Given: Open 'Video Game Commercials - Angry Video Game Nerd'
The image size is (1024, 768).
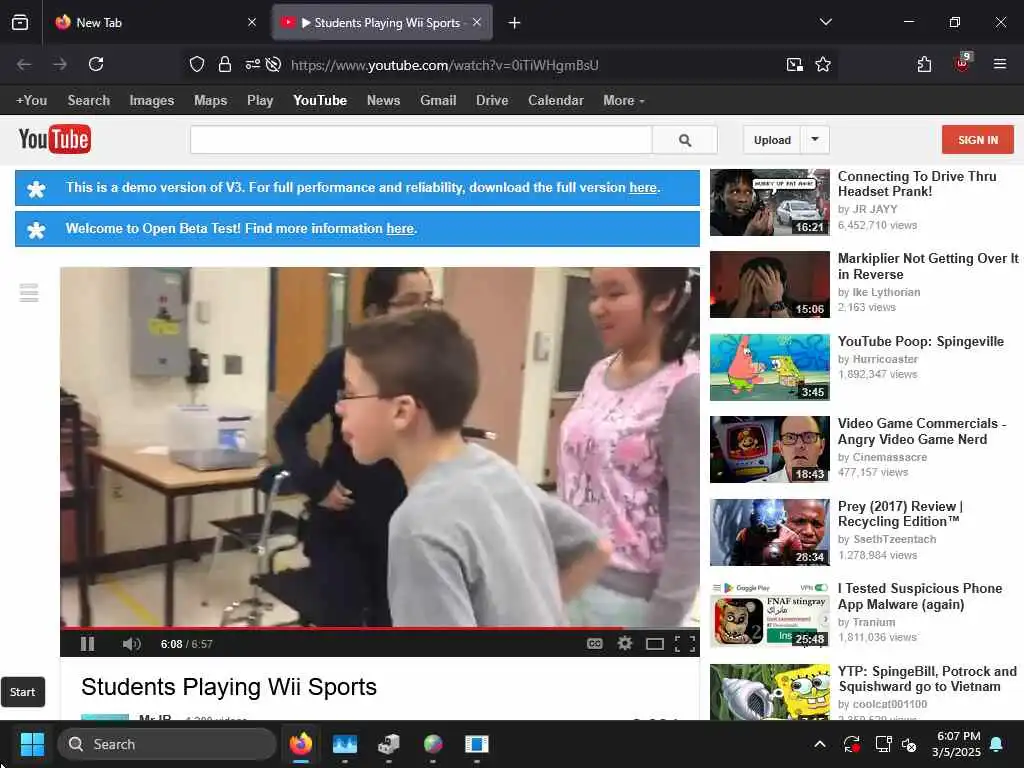Looking at the screenshot, I should point(921,431).
